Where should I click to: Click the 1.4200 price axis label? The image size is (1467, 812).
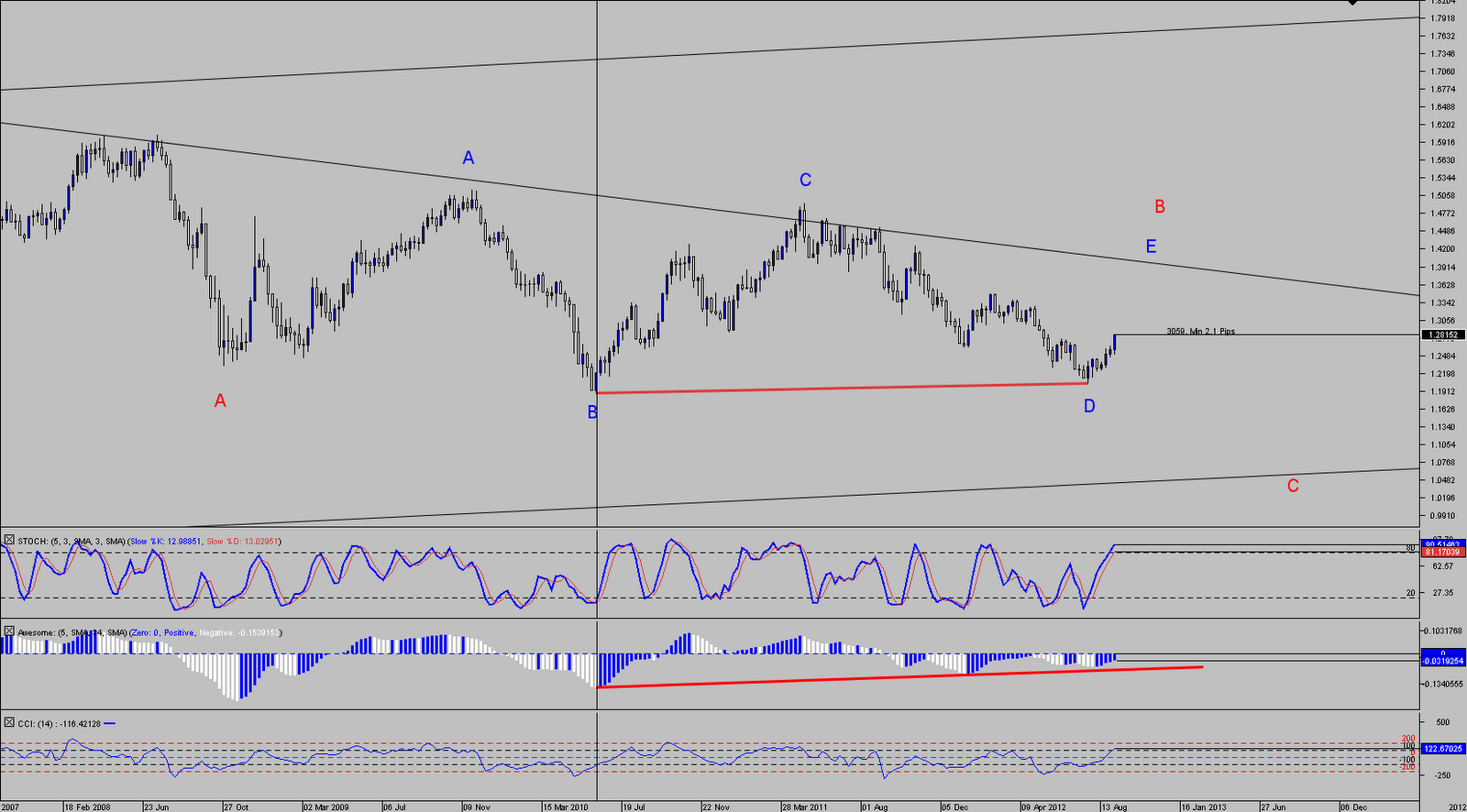click(1443, 248)
